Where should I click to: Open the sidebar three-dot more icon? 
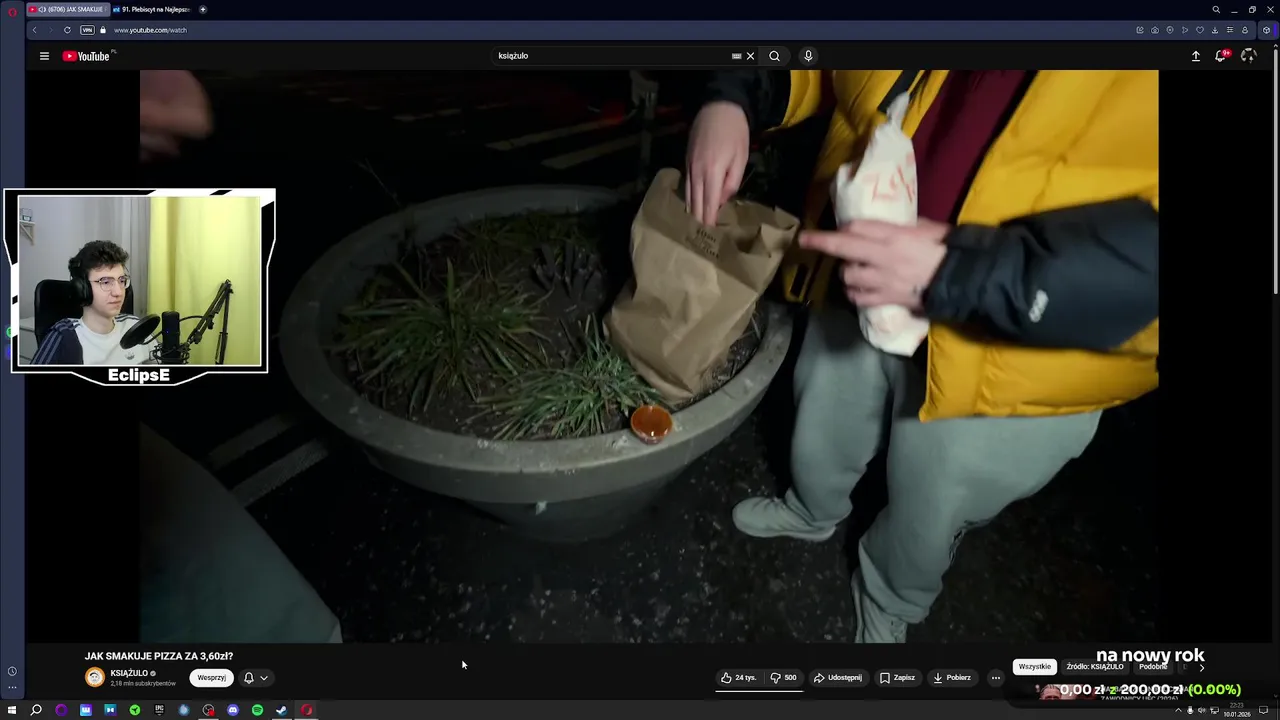(12, 687)
